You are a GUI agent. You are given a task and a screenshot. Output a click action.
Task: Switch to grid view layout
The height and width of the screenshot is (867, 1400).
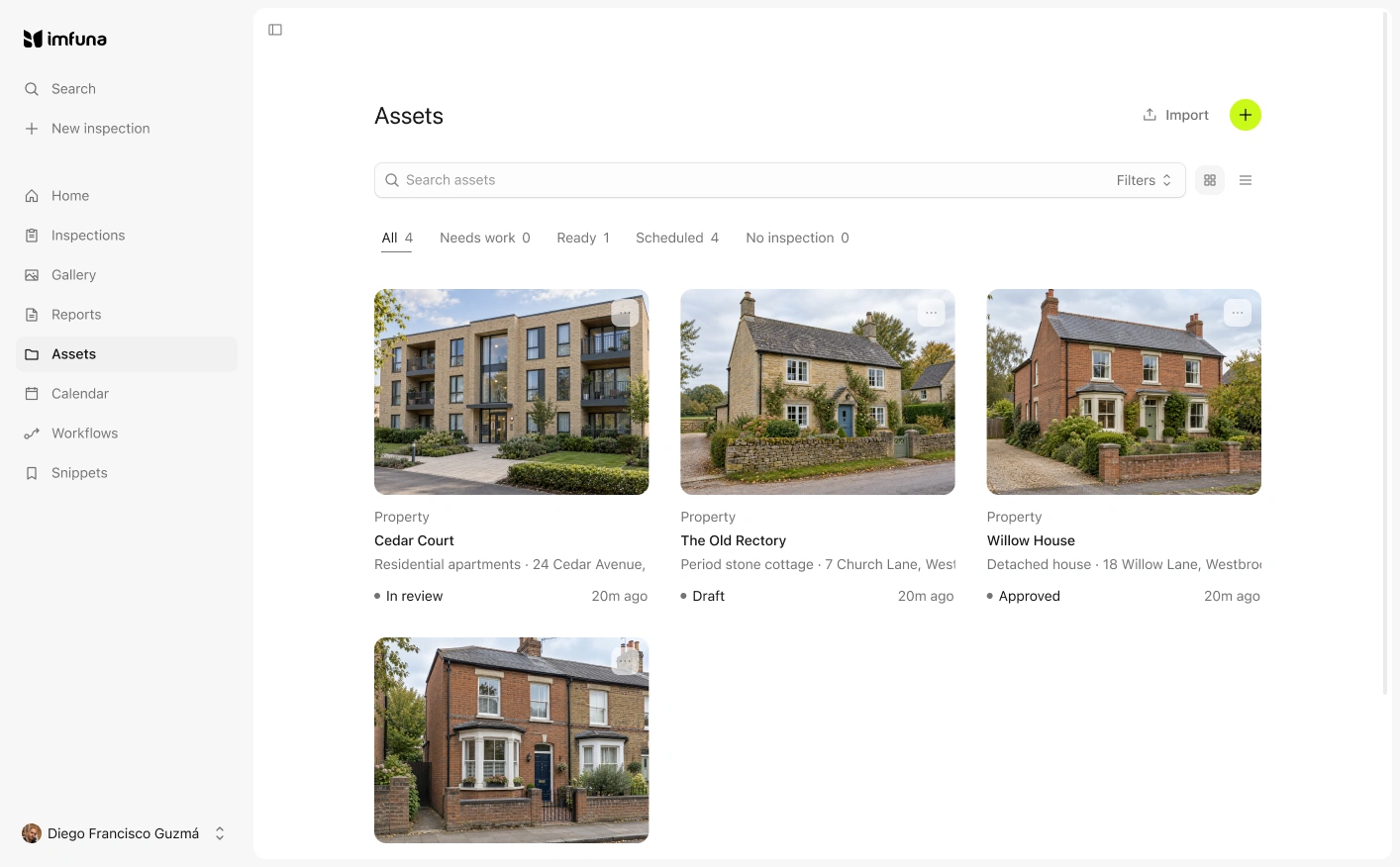click(1210, 180)
